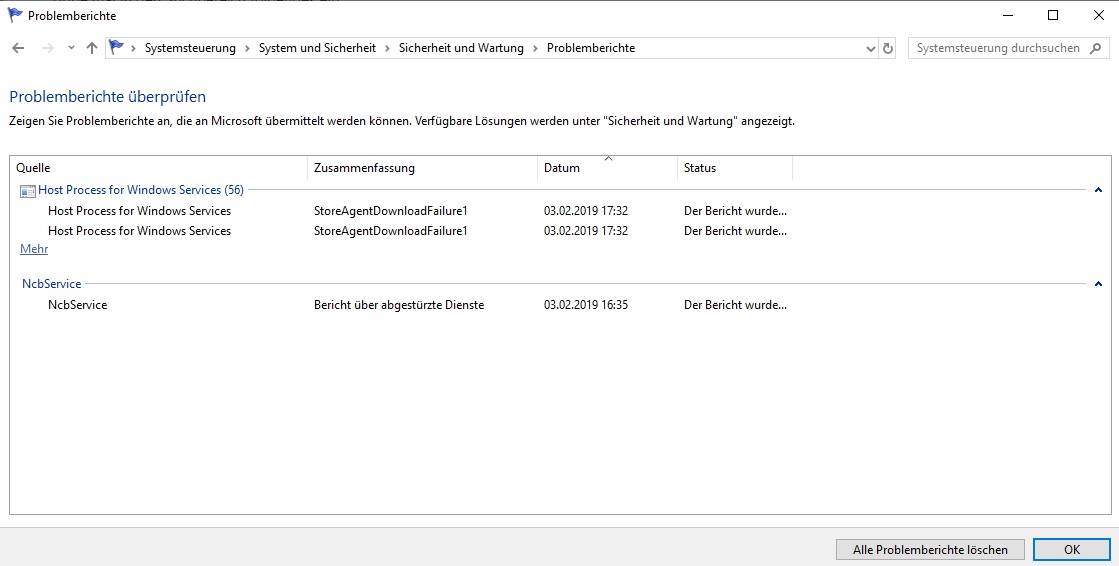
Task: Click the second StoreAgentDownloadFailure1 summary
Action: coord(390,231)
